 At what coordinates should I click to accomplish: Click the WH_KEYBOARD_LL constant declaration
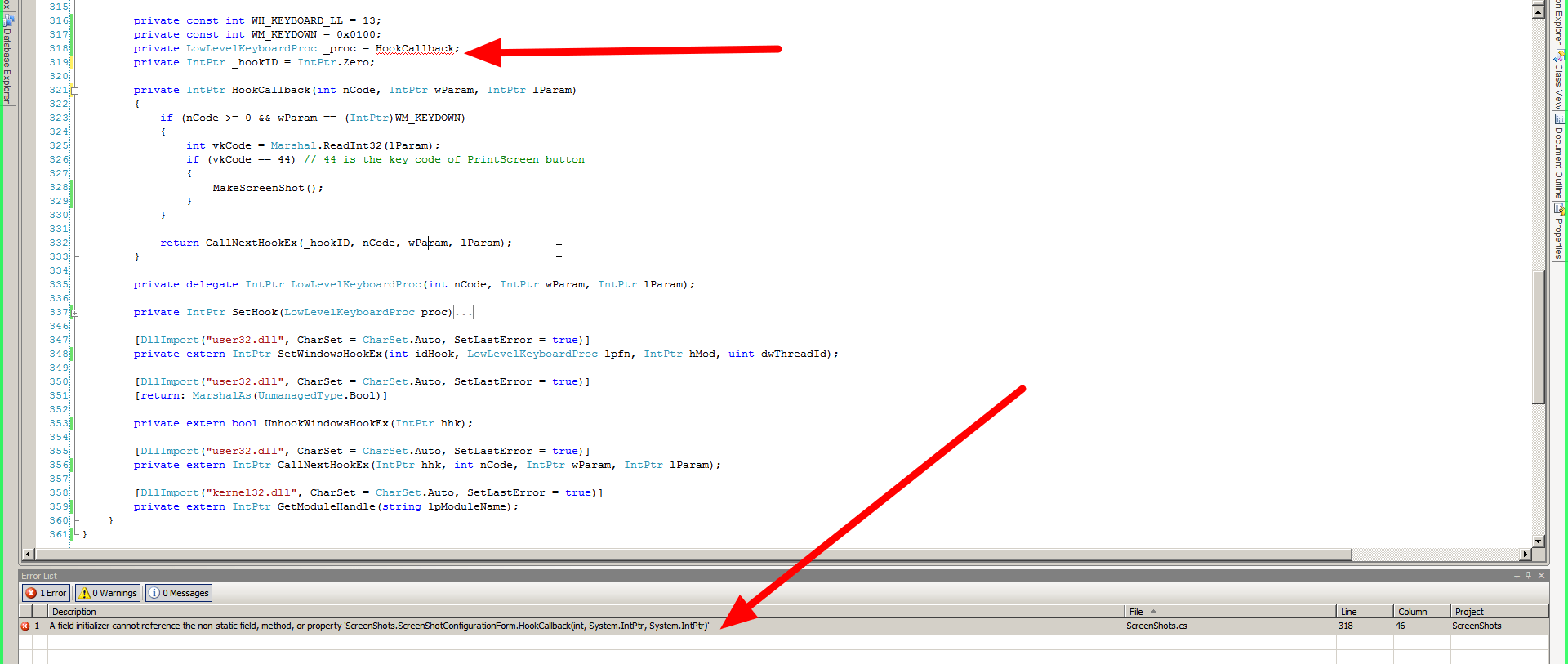tap(257, 21)
